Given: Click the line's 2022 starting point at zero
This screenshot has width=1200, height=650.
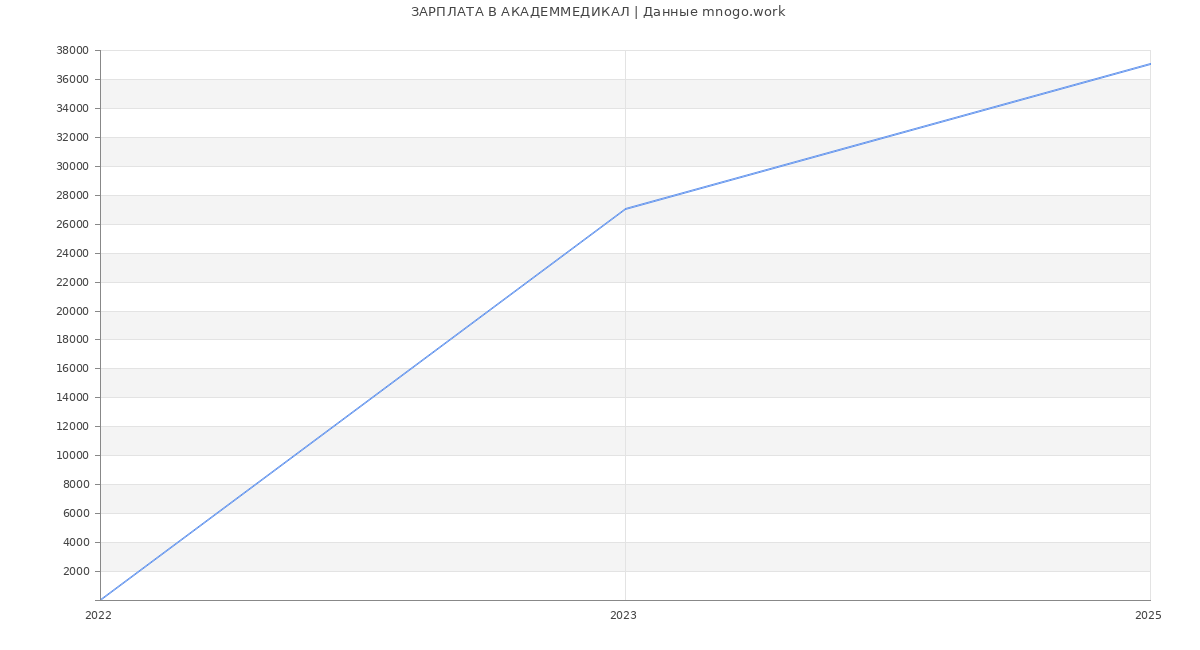Looking at the screenshot, I should [x=100, y=600].
